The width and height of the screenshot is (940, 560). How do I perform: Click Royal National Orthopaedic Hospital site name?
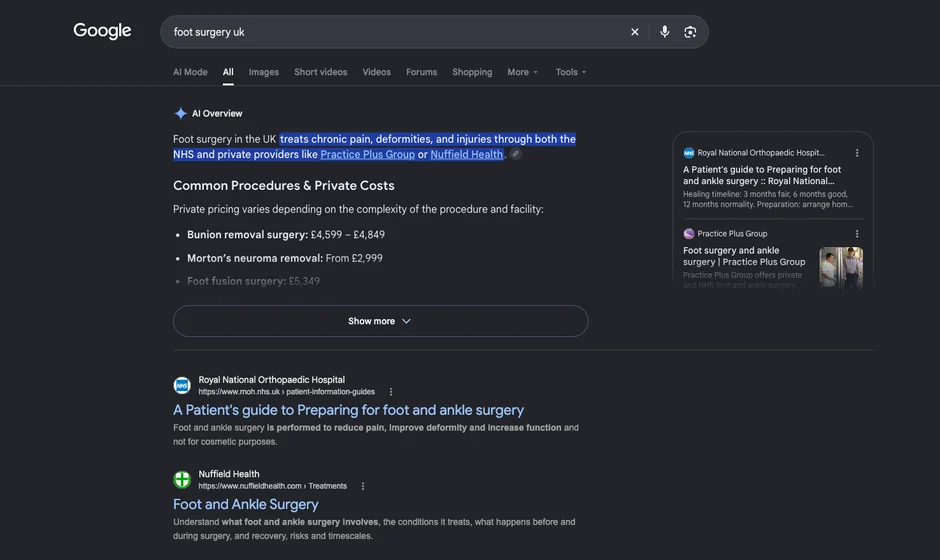coord(272,380)
